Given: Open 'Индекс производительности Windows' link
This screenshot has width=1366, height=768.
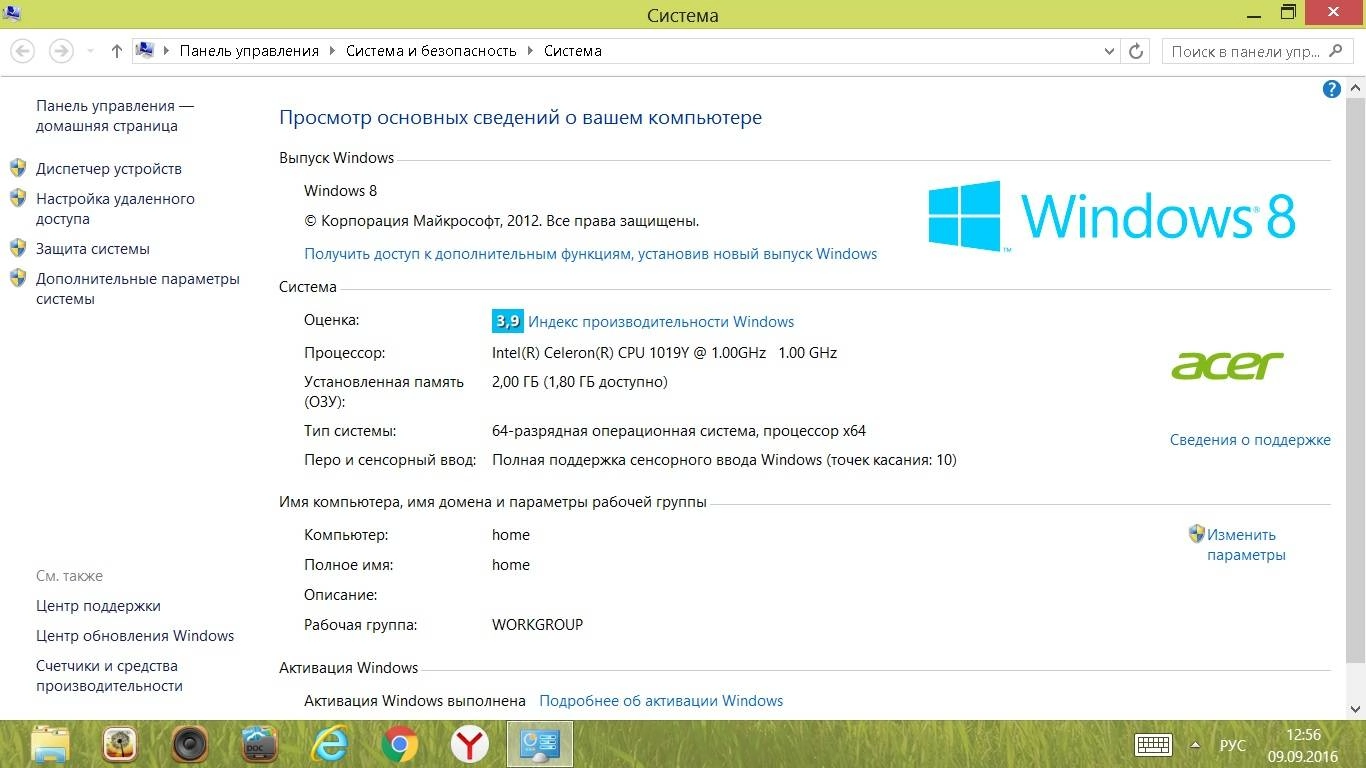Looking at the screenshot, I should pos(661,322).
